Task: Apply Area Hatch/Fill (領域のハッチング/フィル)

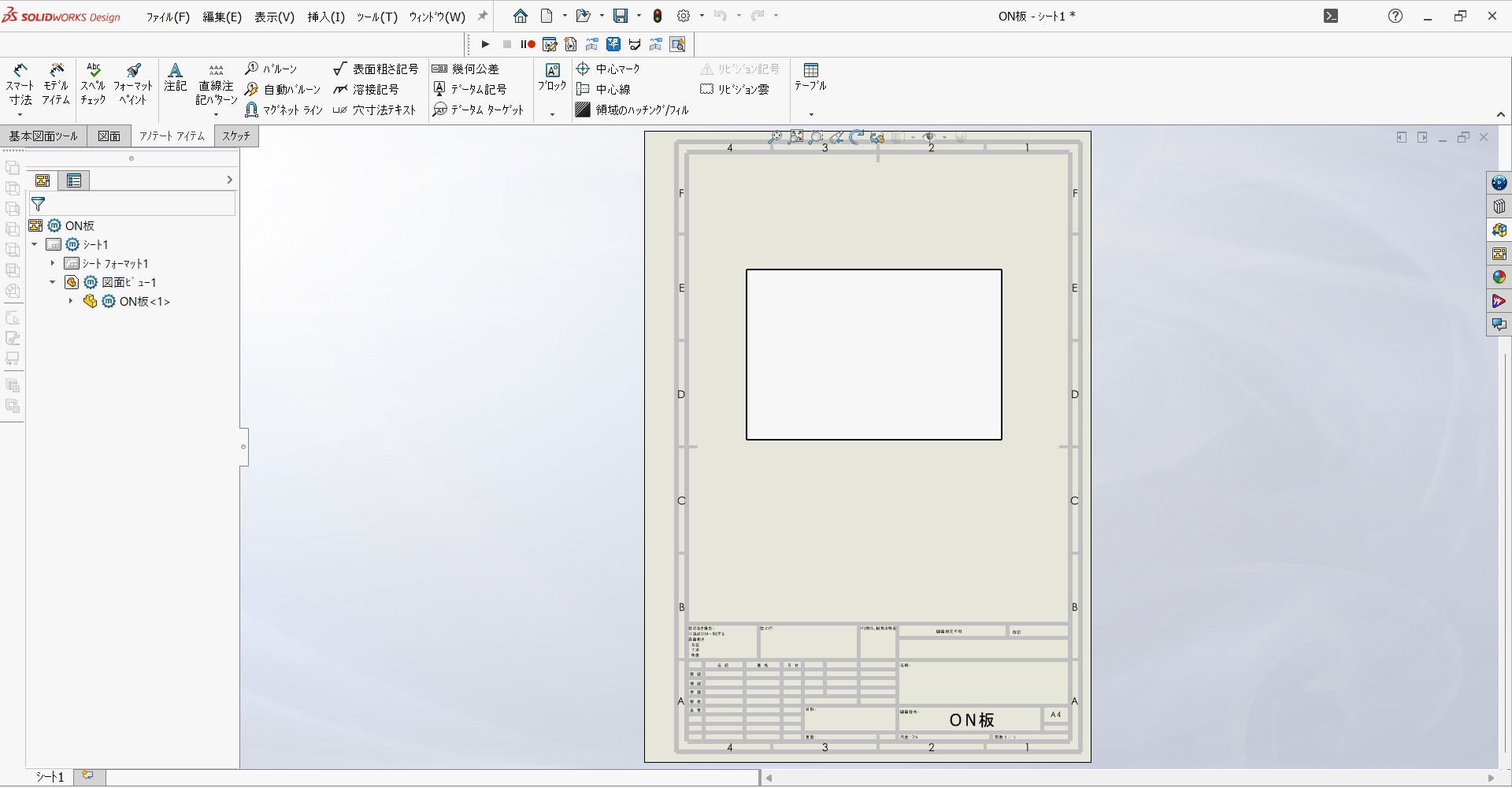Action: coord(632,110)
